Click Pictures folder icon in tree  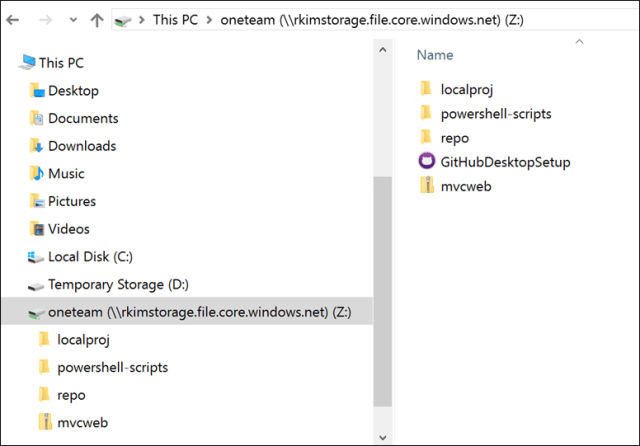point(37,201)
